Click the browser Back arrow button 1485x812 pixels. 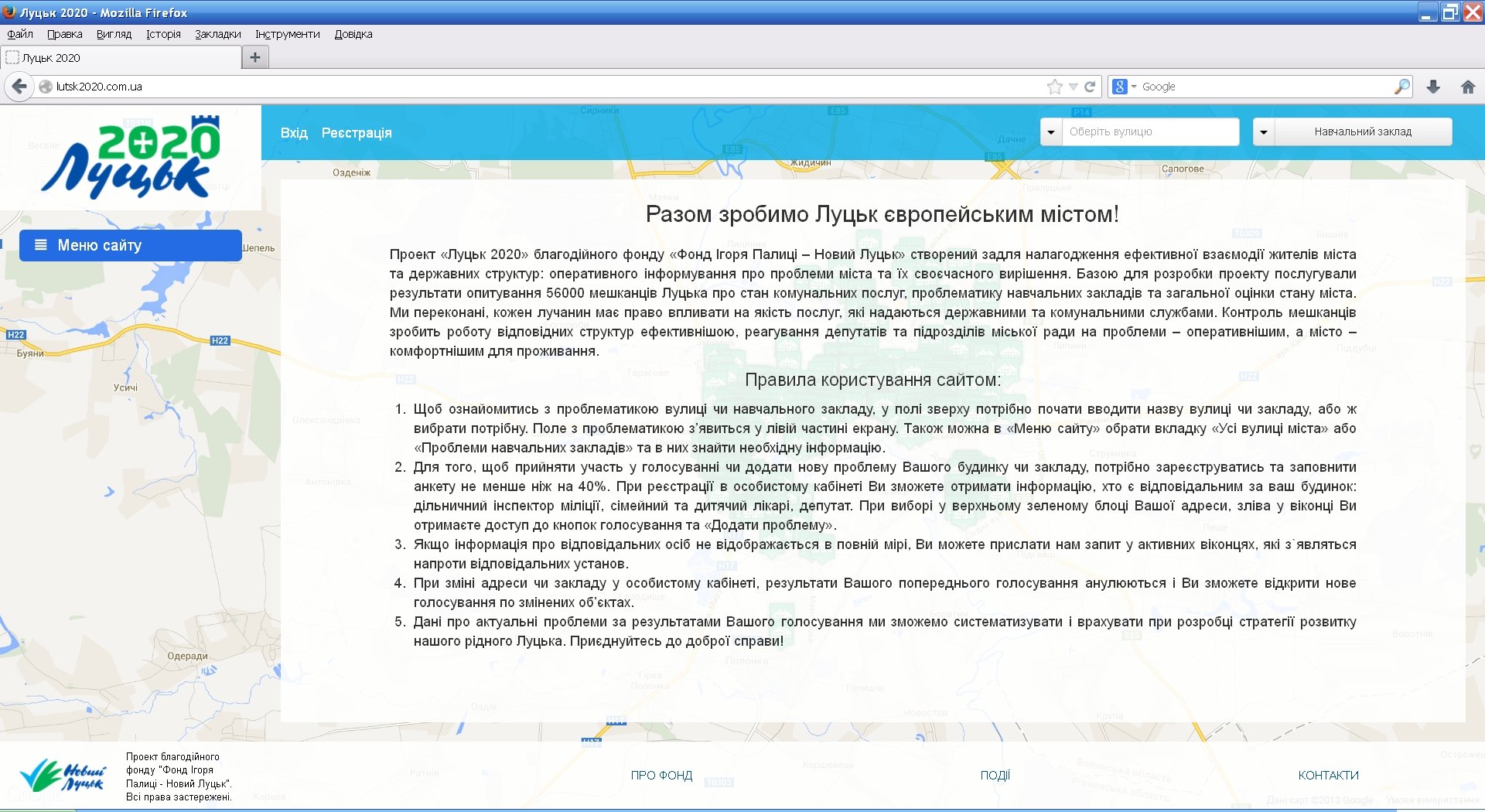(x=20, y=87)
